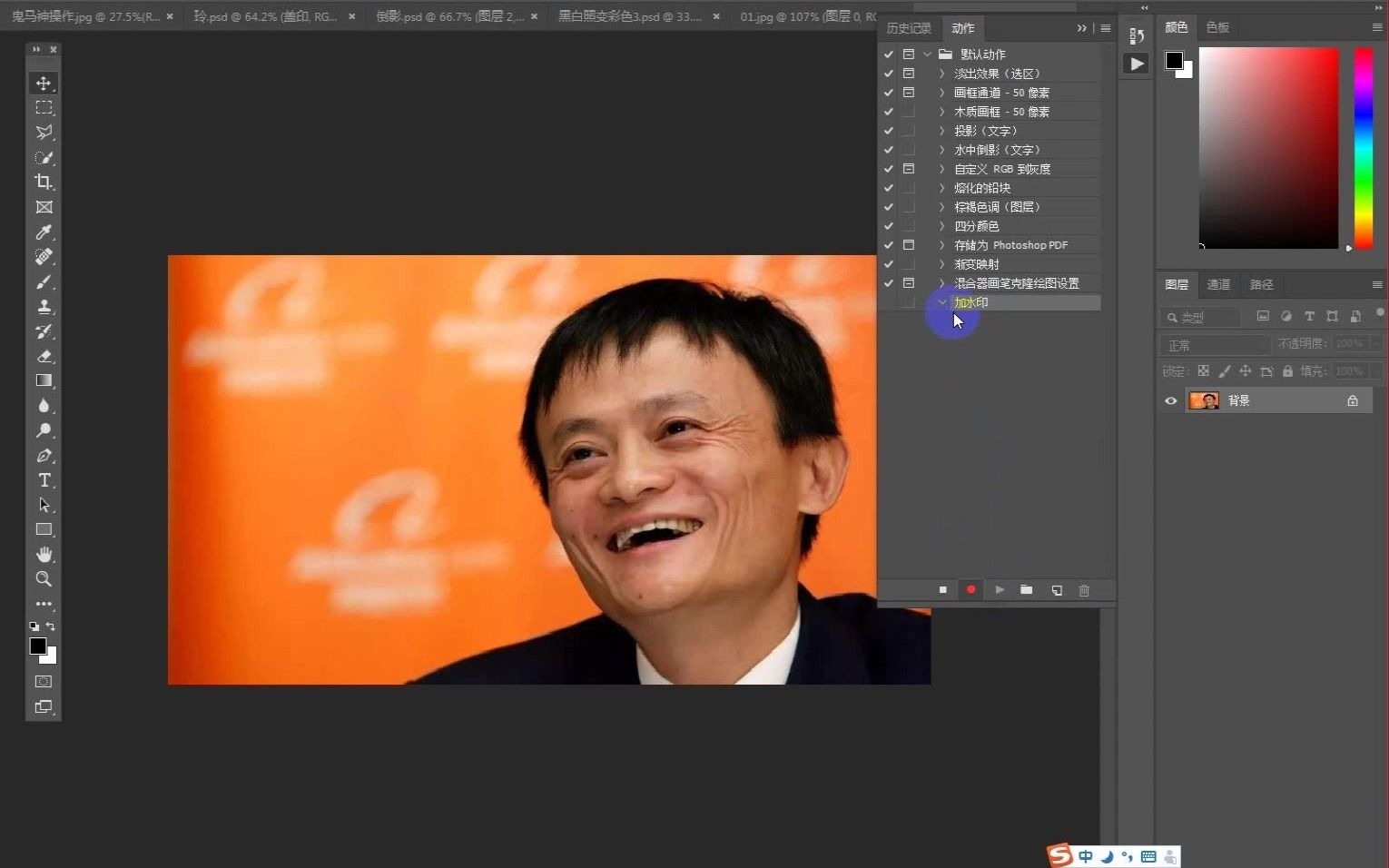Toggle the dialog icon for 淡出效果 action
The image size is (1389, 868).
tap(909, 74)
